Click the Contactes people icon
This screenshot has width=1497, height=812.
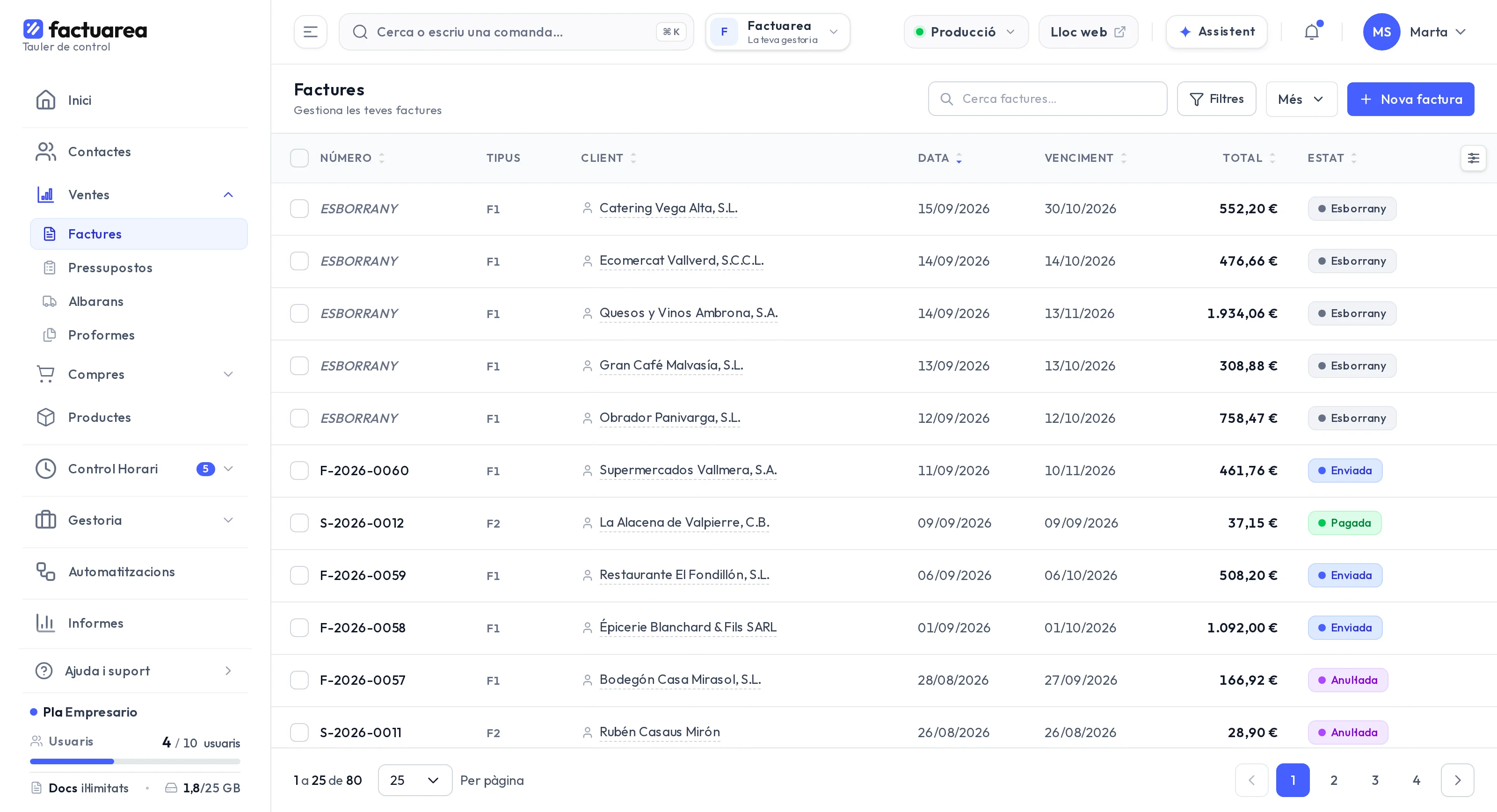tap(45, 152)
